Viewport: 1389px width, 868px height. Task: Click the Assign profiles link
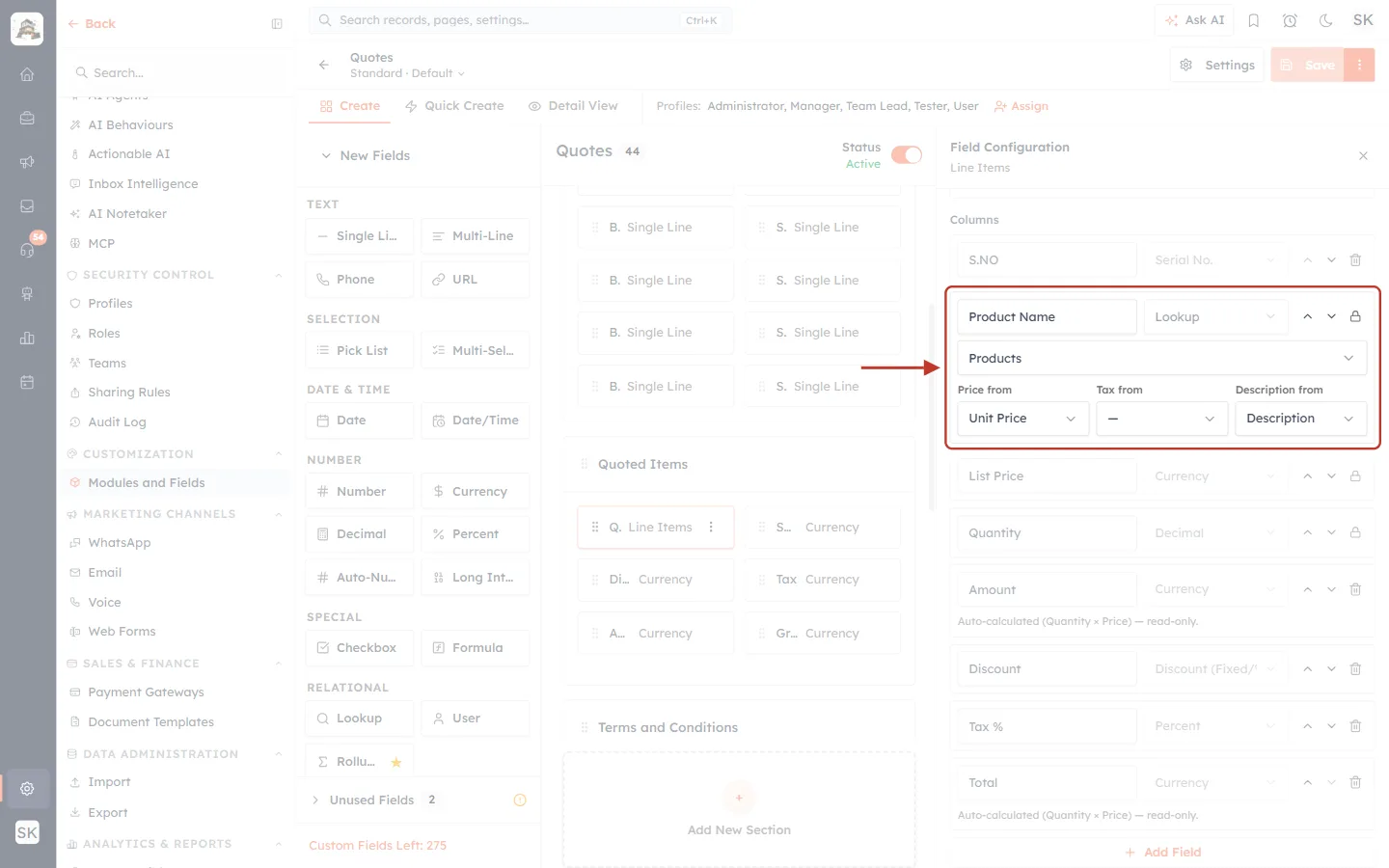1021,106
